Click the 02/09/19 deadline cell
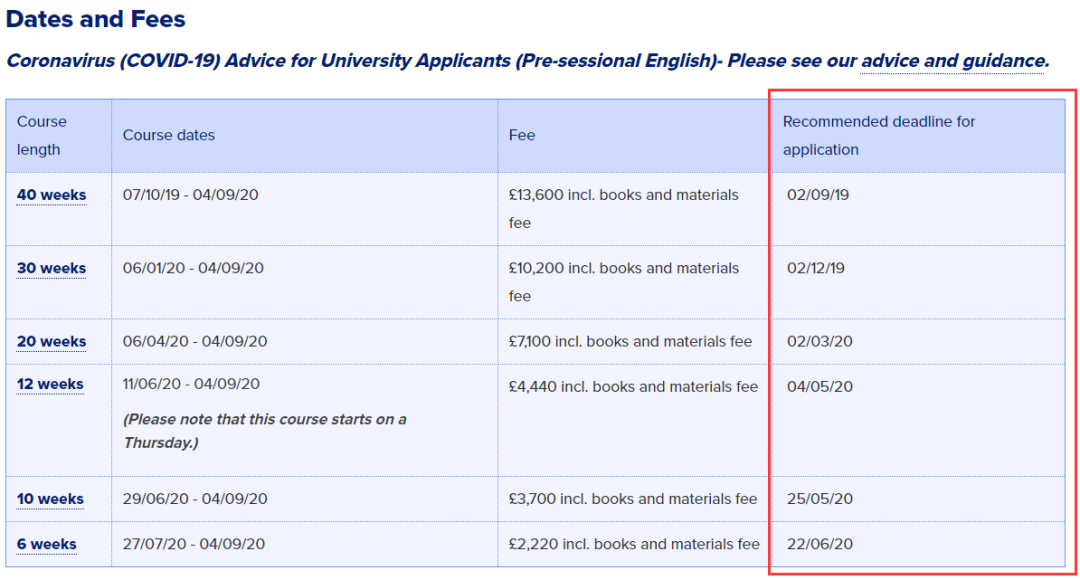Viewport: 1080px width, 580px height. (918, 209)
